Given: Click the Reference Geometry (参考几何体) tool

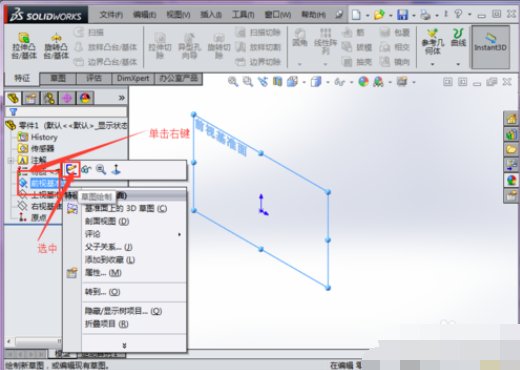Looking at the screenshot, I should coord(433,42).
